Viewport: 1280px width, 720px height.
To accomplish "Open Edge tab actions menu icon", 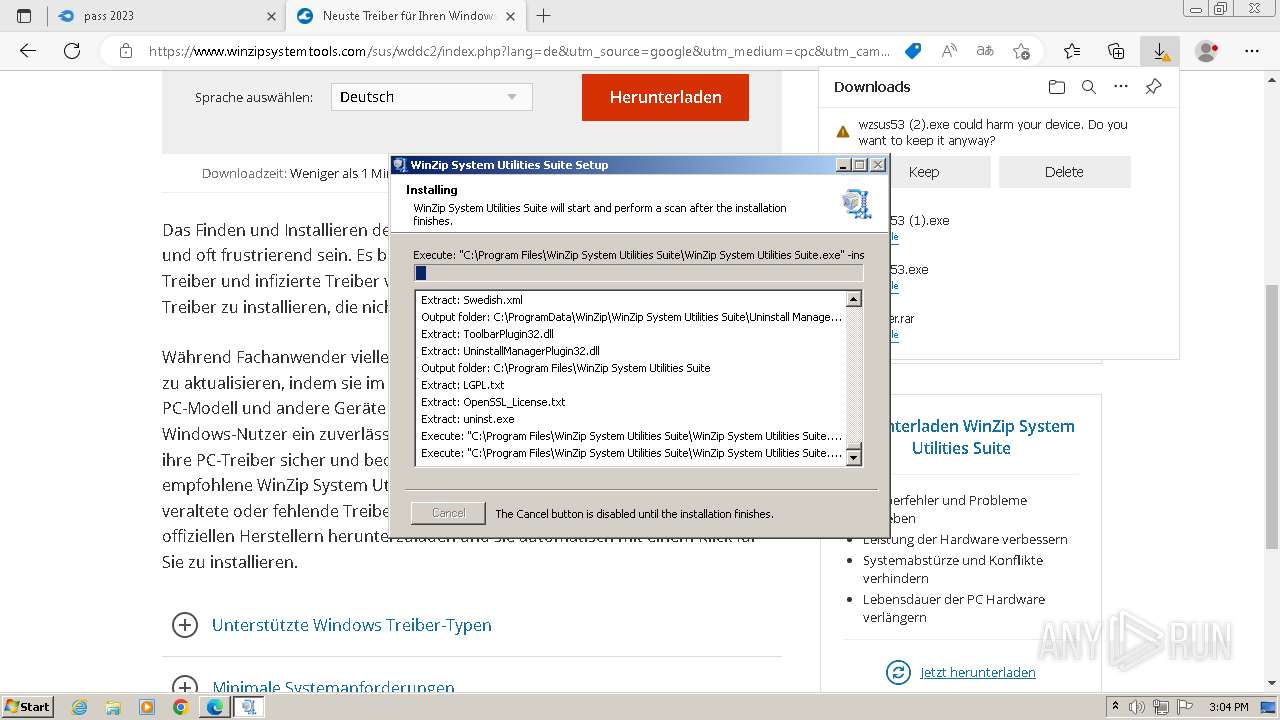I will [x=24, y=16].
